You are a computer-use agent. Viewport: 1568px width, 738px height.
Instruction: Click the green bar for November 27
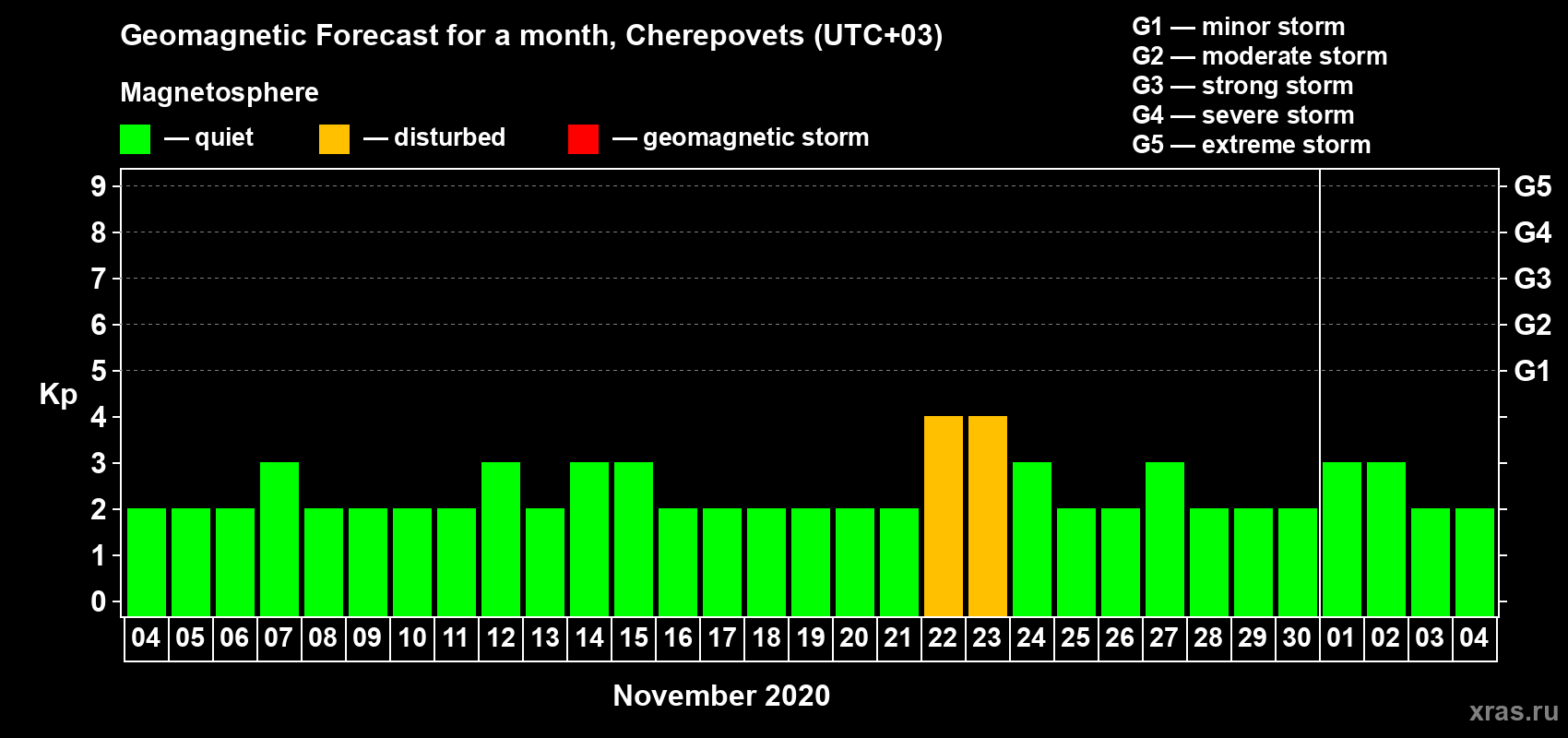pyautogui.click(x=1165, y=539)
